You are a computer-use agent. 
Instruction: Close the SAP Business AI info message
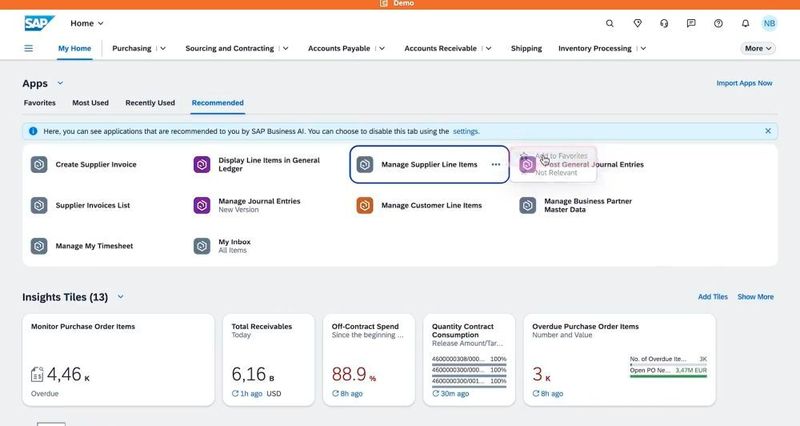point(768,131)
